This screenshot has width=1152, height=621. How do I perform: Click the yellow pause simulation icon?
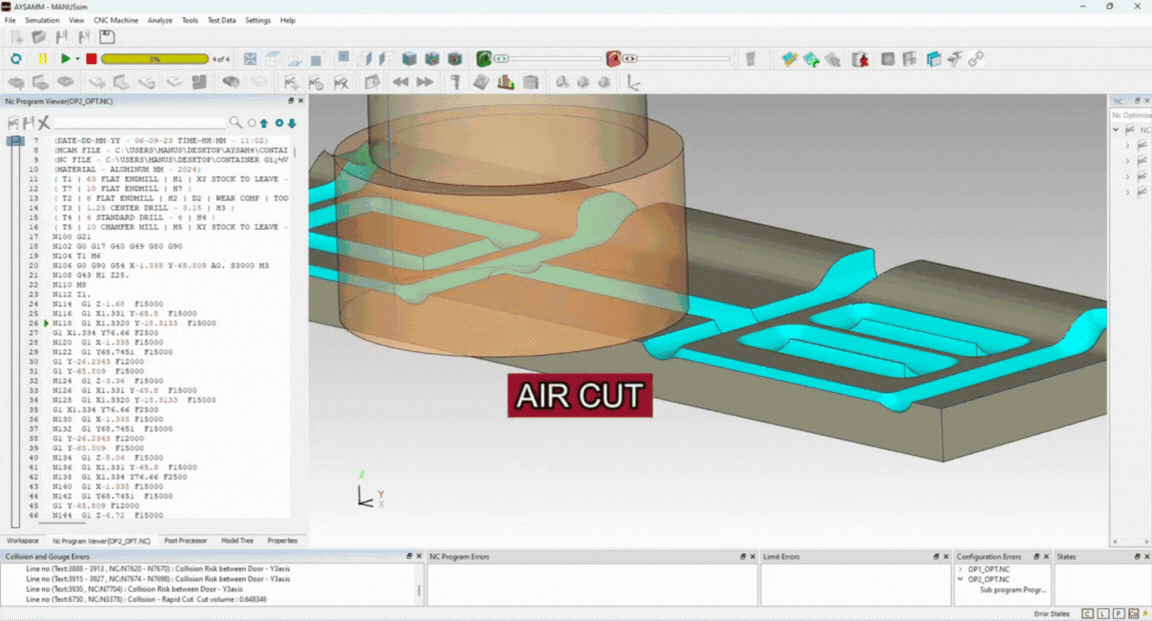point(42,59)
